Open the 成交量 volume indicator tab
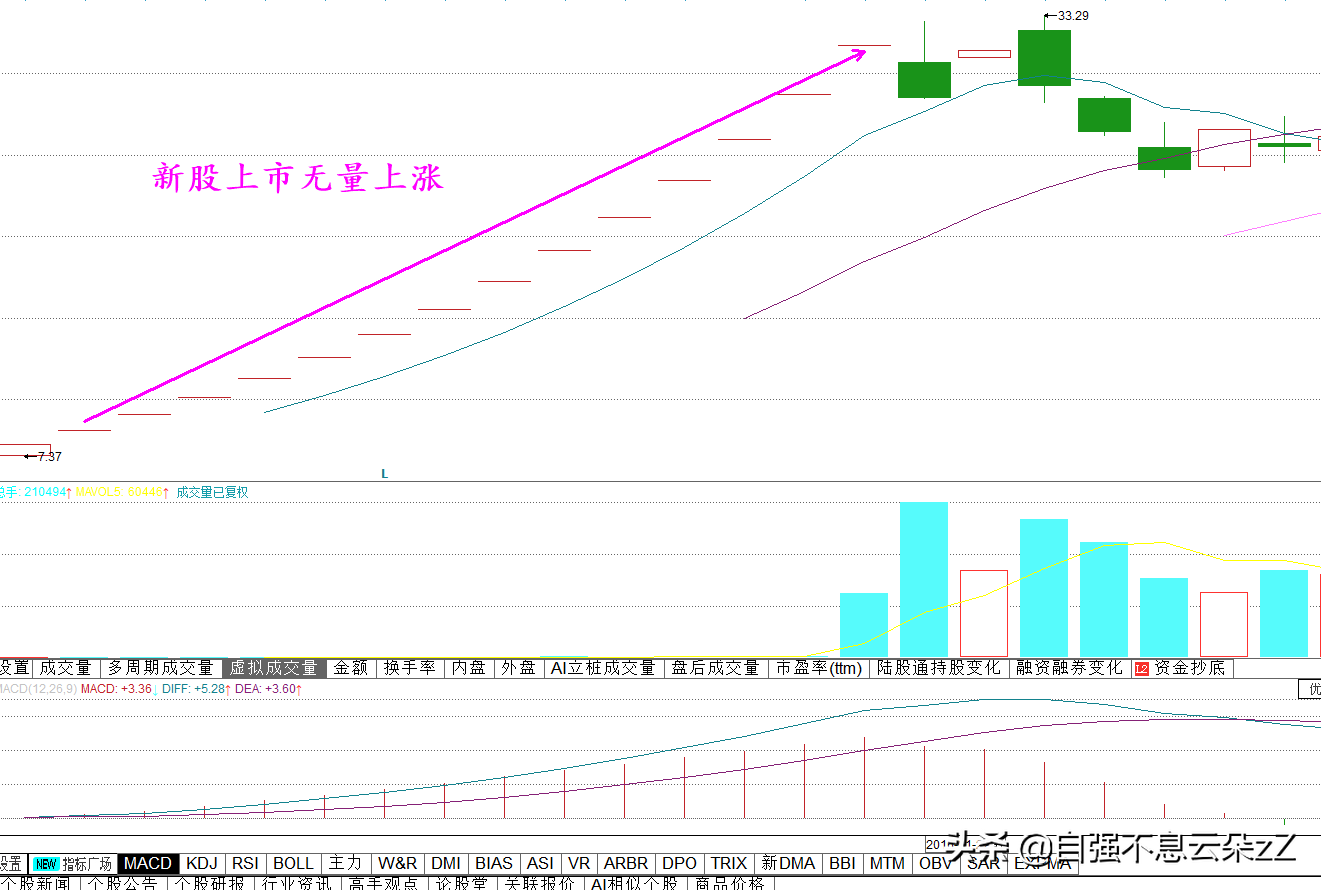The height and width of the screenshot is (890, 1321). point(66,668)
